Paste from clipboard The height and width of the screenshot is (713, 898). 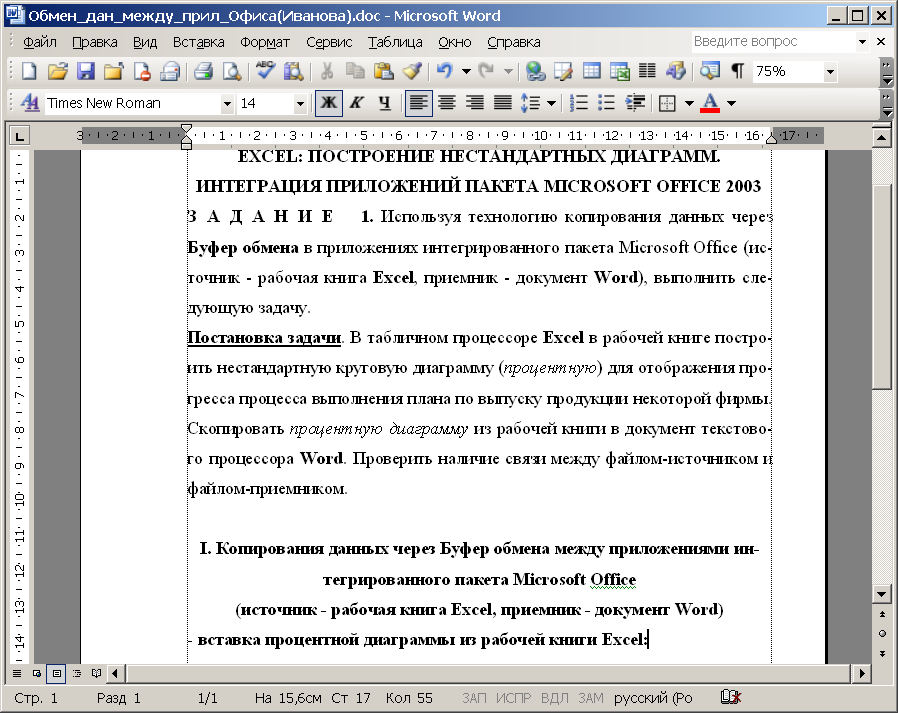(383, 72)
